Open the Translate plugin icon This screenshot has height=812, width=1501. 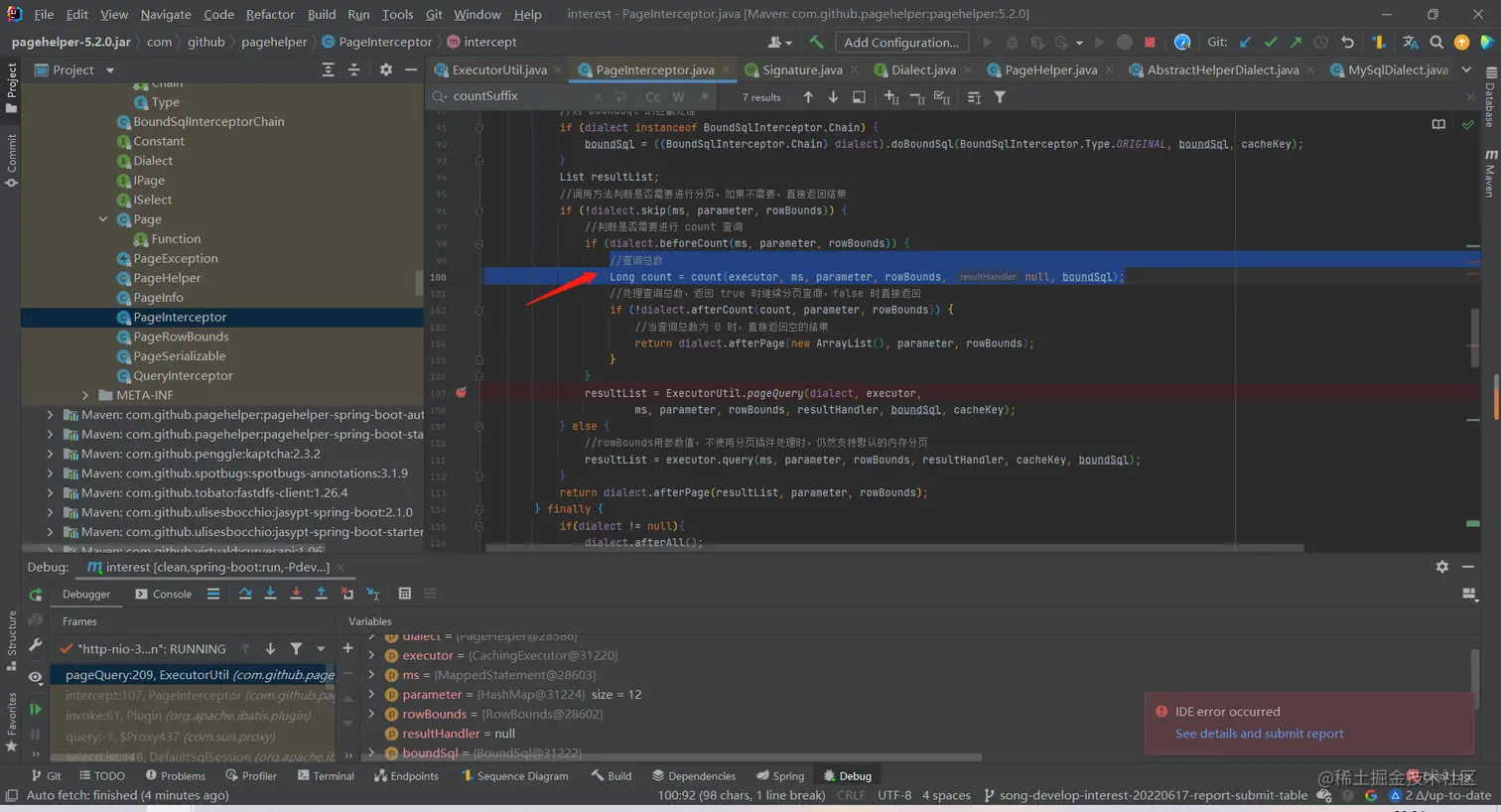click(x=1411, y=42)
